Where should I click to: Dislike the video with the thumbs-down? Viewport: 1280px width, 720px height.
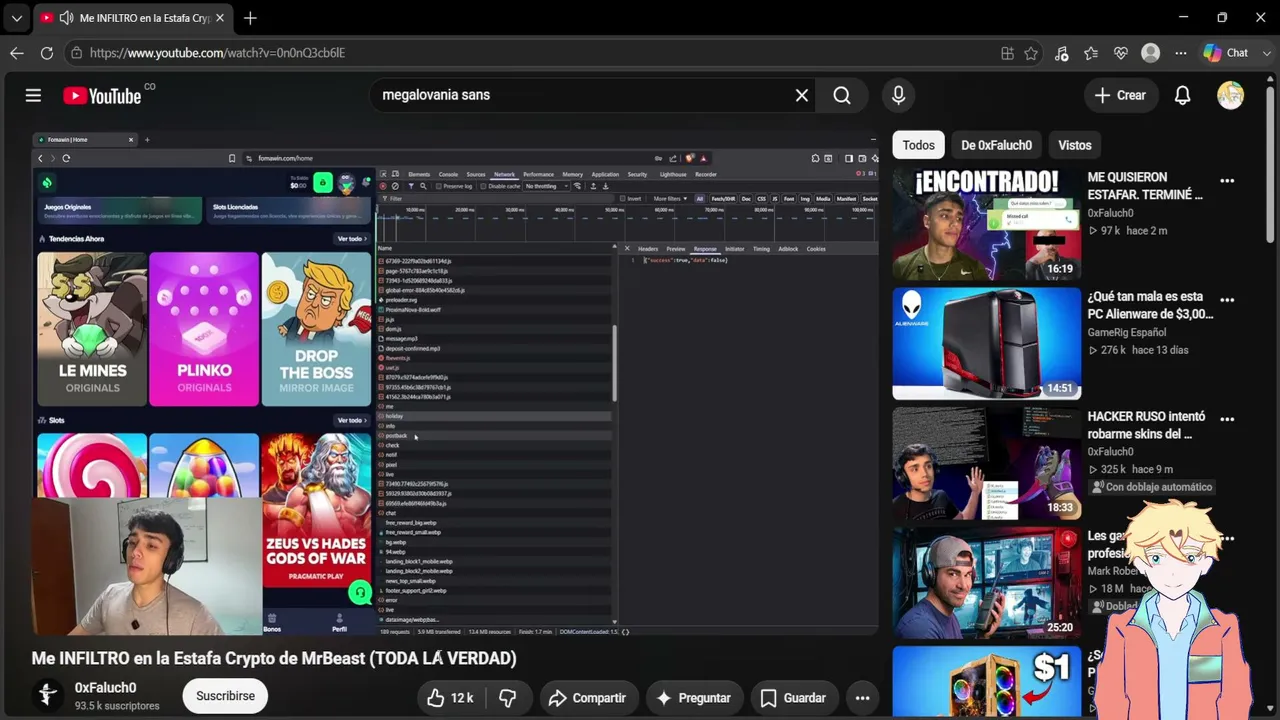point(507,698)
